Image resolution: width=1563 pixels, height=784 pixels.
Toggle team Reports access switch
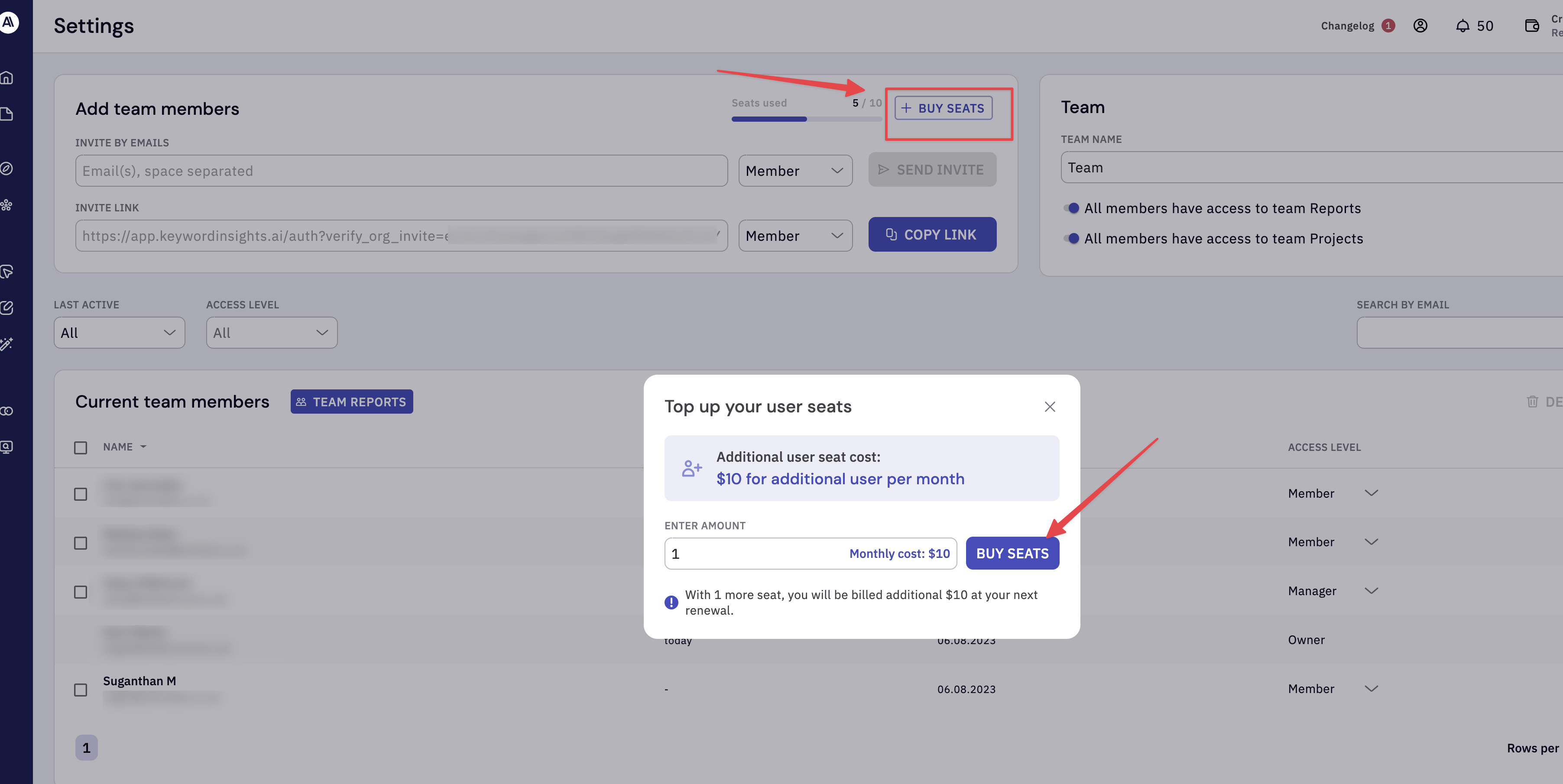(1071, 208)
